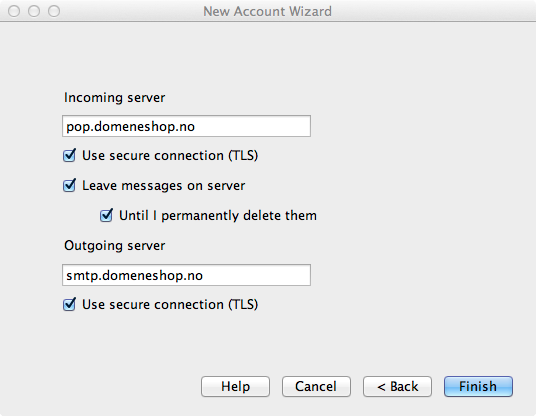Toggle the Leave messages on server checkbox

click(x=69, y=185)
